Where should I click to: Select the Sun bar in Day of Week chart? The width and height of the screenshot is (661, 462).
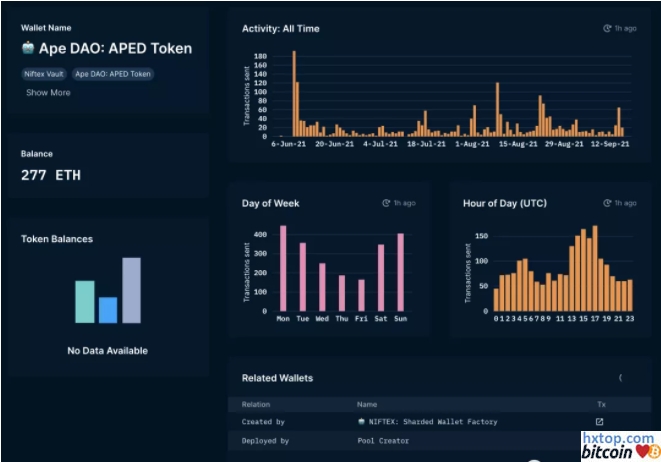pos(400,272)
